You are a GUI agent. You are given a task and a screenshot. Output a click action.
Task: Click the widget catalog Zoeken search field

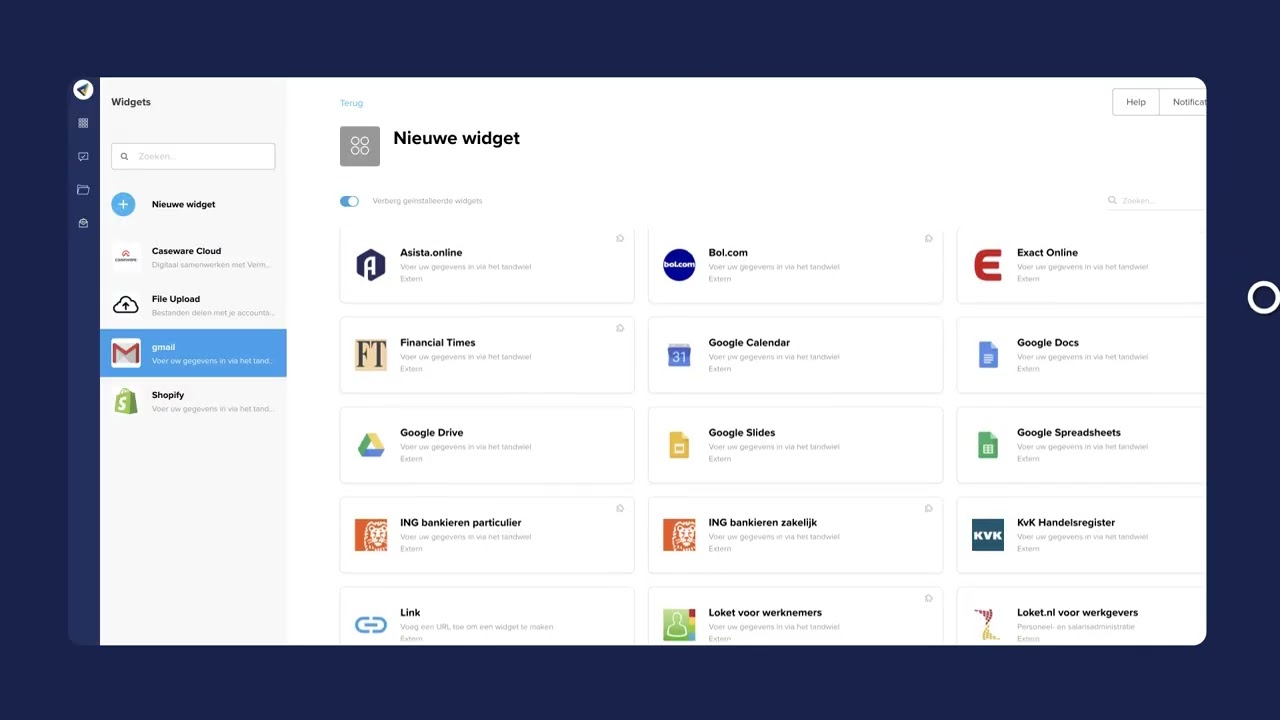pos(1156,201)
